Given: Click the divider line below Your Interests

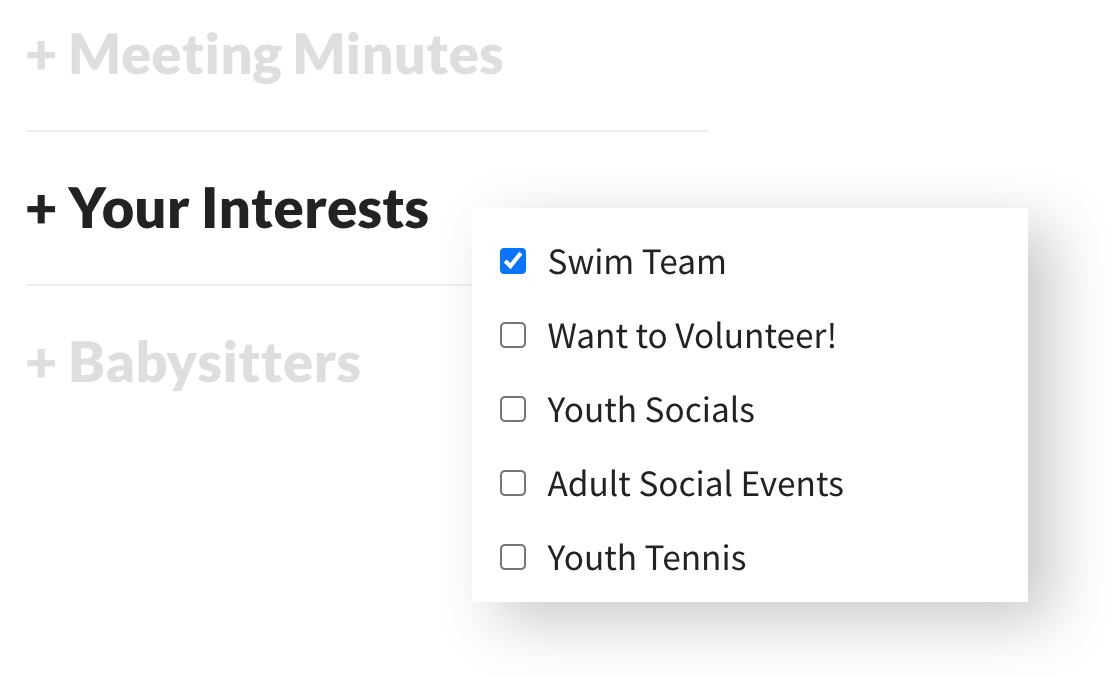Looking at the screenshot, I should click(x=248, y=285).
